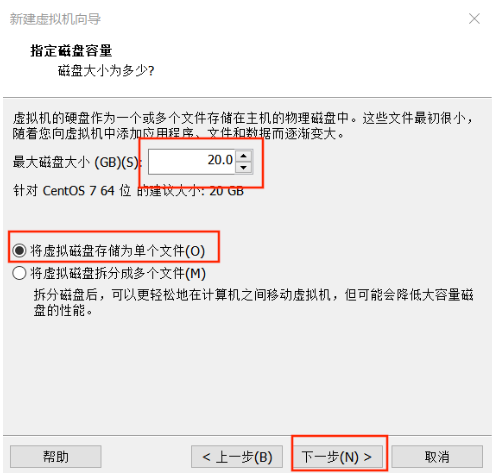The height and width of the screenshot is (476, 492).
Task: Click the 指定磁盘容量 heading
Action: pyautogui.click(x=71, y=51)
